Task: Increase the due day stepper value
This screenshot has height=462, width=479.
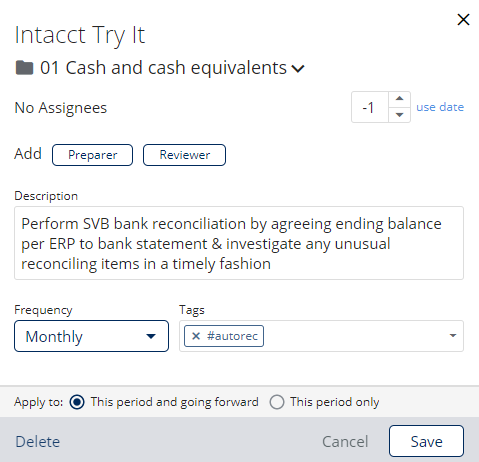Action: click(399, 99)
